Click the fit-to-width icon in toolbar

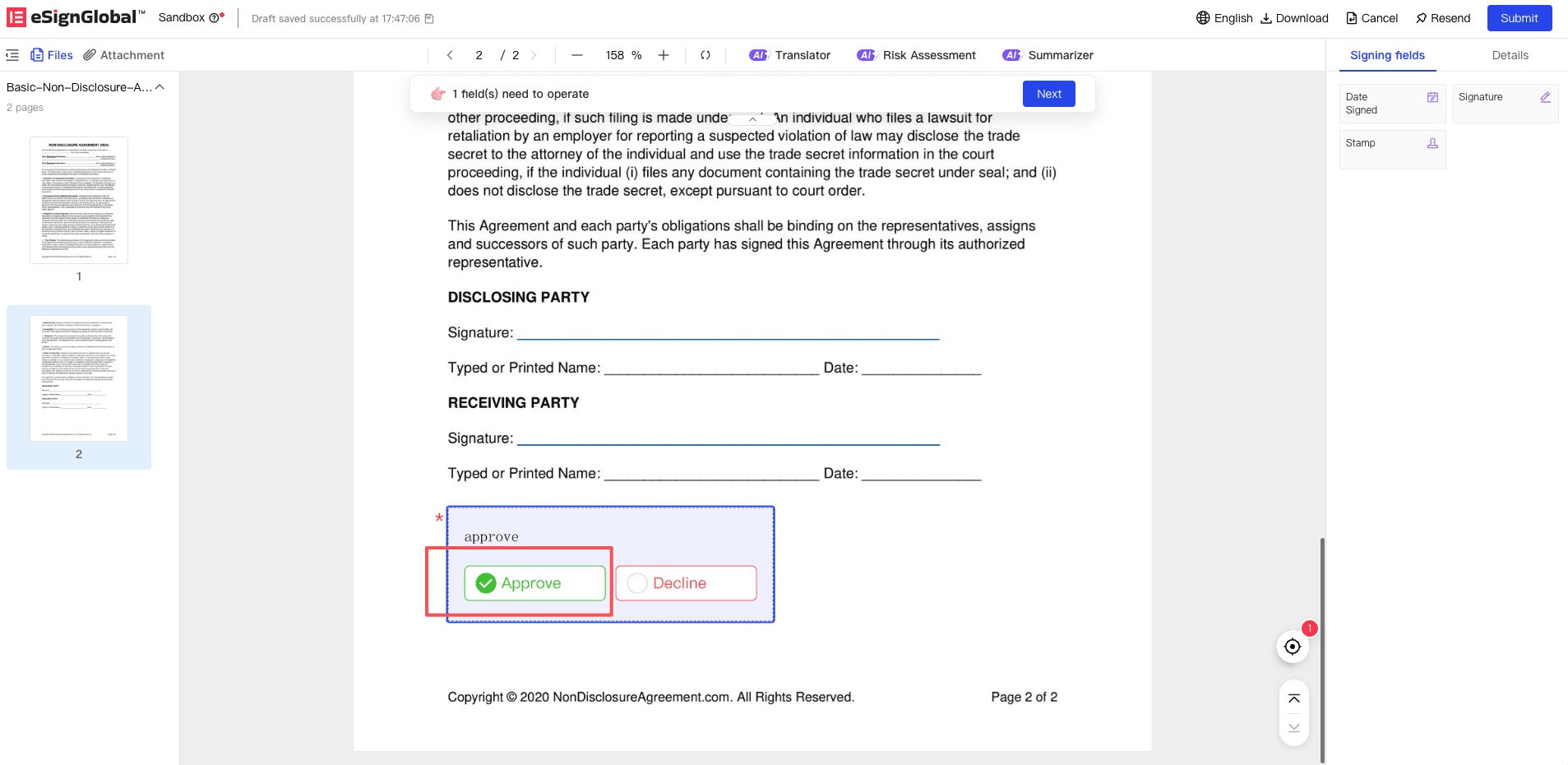pyautogui.click(x=705, y=55)
